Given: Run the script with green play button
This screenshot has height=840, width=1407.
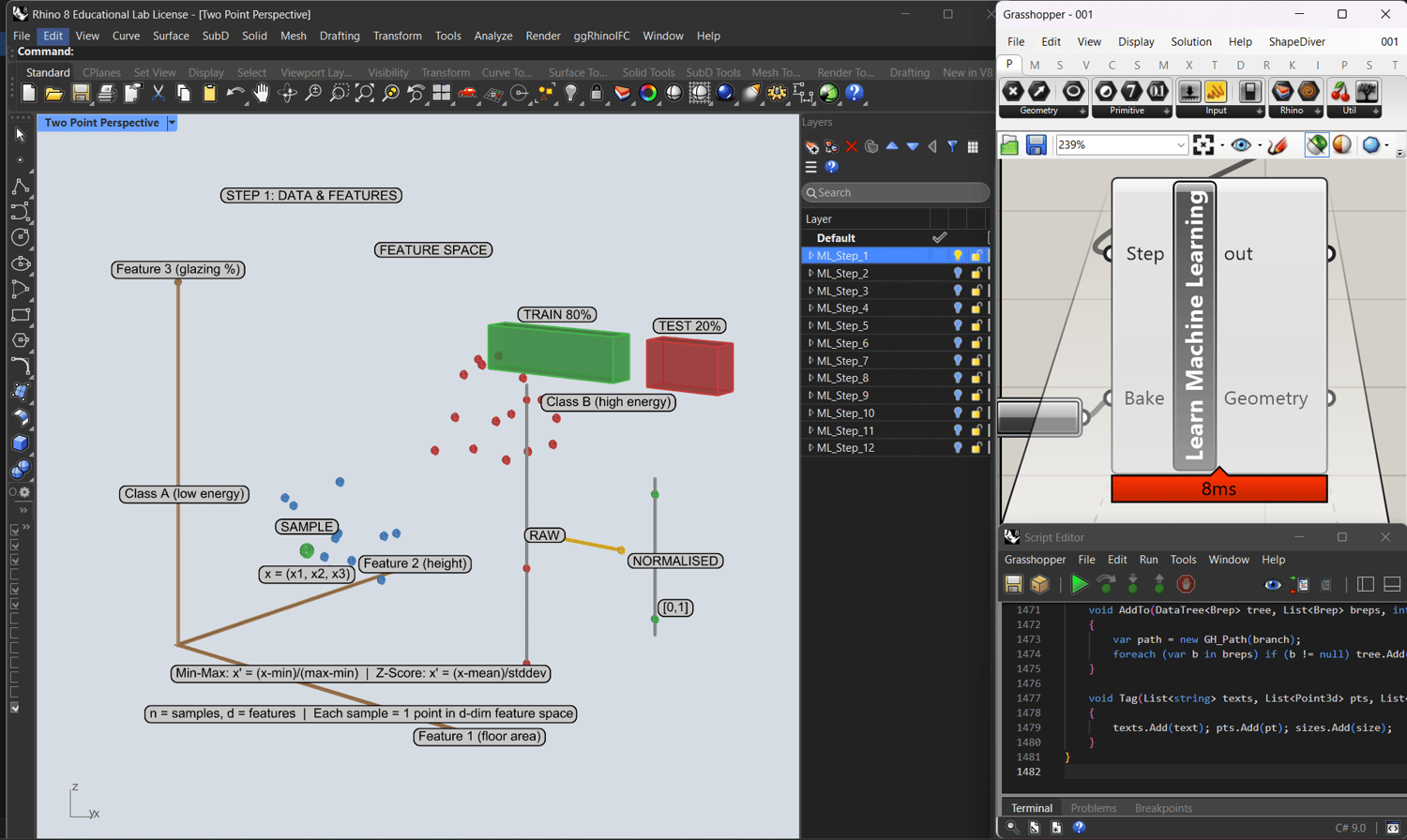Looking at the screenshot, I should [1079, 585].
